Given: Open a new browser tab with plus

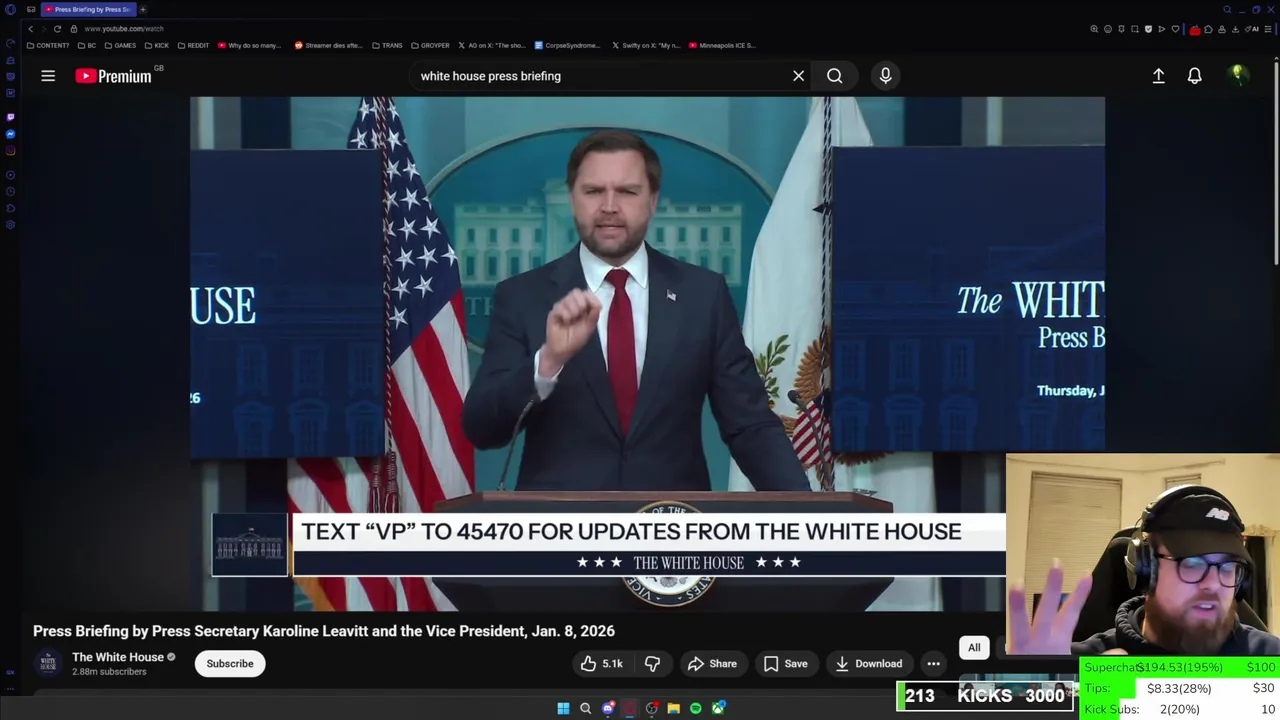Looking at the screenshot, I should pos(143,9).
